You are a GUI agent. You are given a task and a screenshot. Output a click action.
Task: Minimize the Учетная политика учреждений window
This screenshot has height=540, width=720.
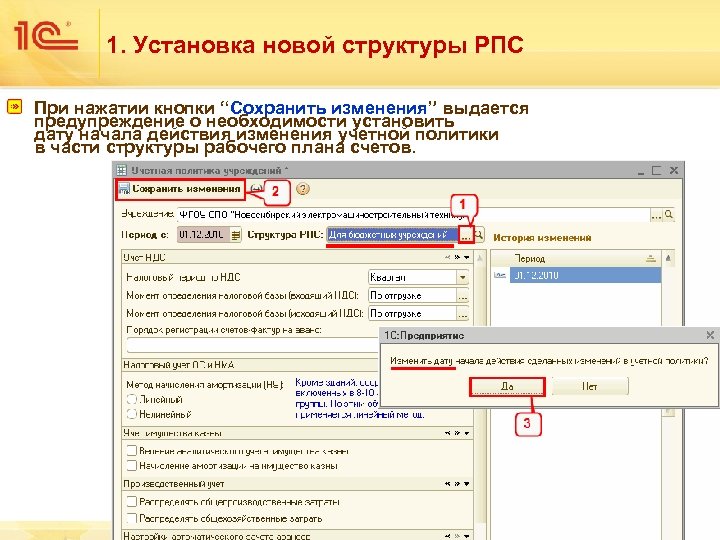(641, 171)
